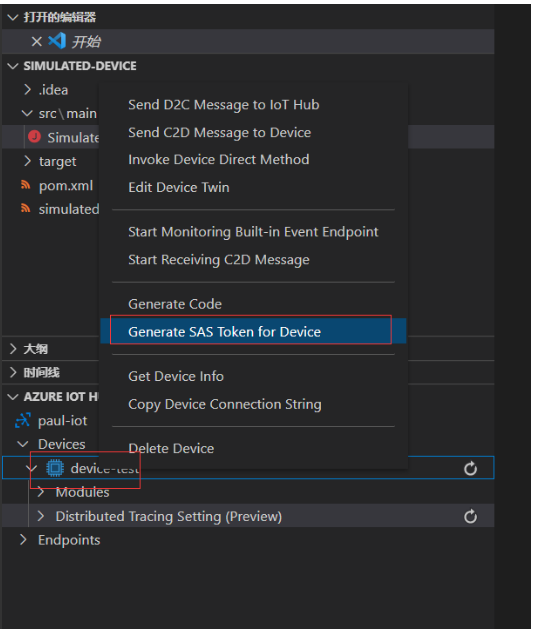Screen dimensions: 553x630
Task: Expand the .idea folder
Action: (27, 90)
